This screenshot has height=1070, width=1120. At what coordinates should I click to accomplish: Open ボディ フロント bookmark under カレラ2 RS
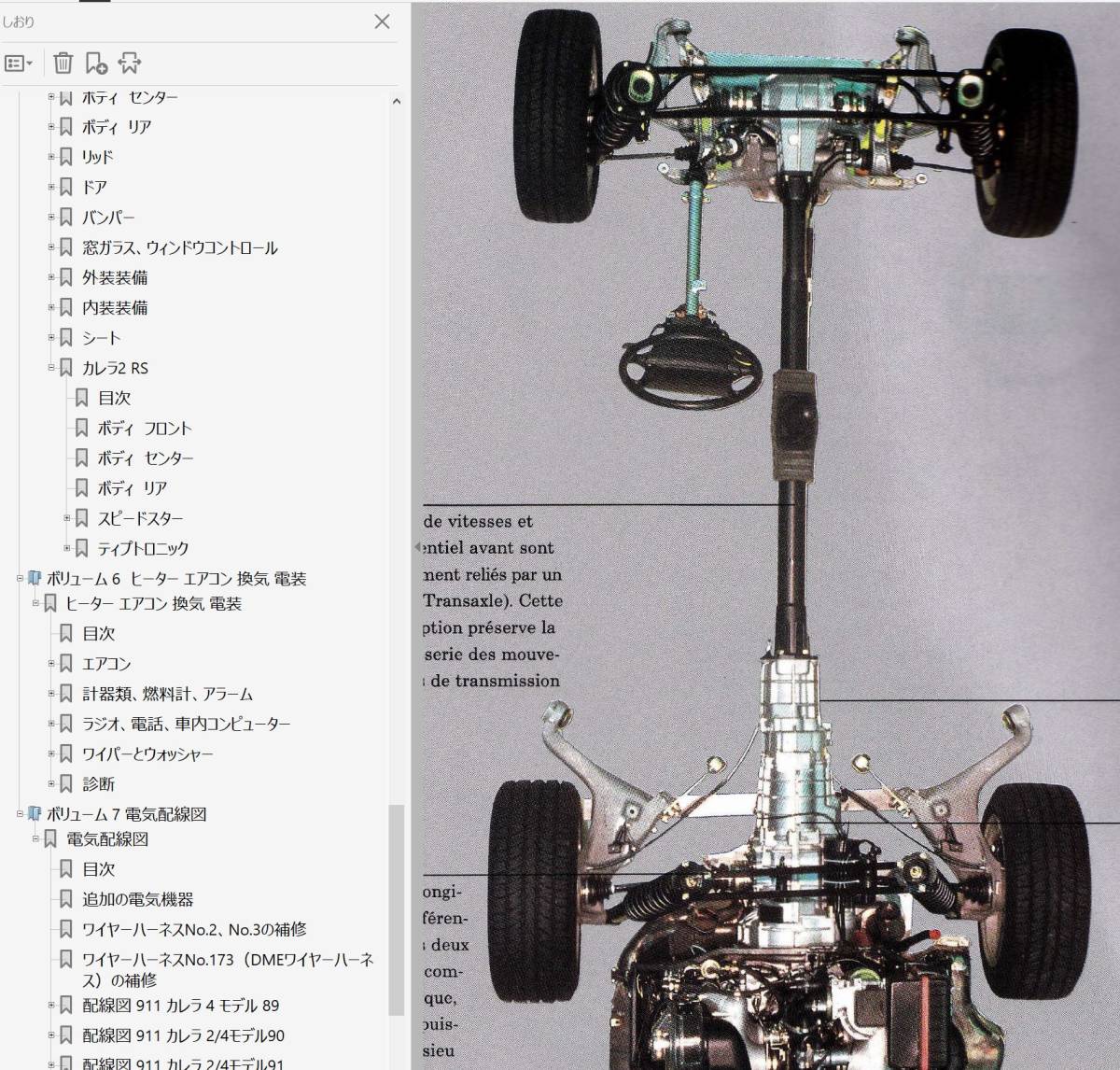pyautogui.click(x=145, y=428)
